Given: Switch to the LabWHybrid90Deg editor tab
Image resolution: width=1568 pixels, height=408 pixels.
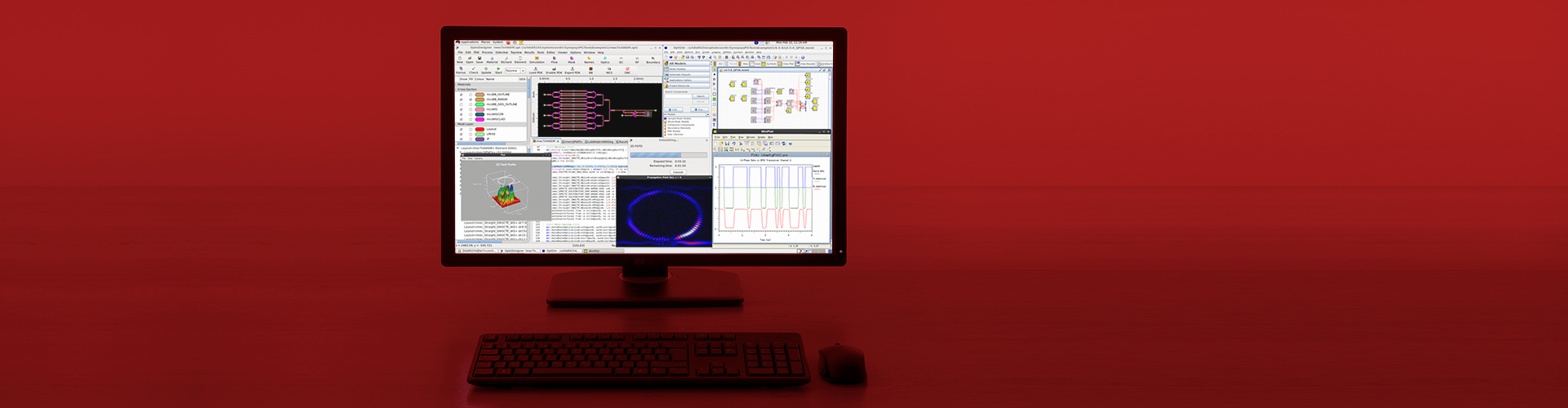Looking at the screenshot, I should 599,141.
